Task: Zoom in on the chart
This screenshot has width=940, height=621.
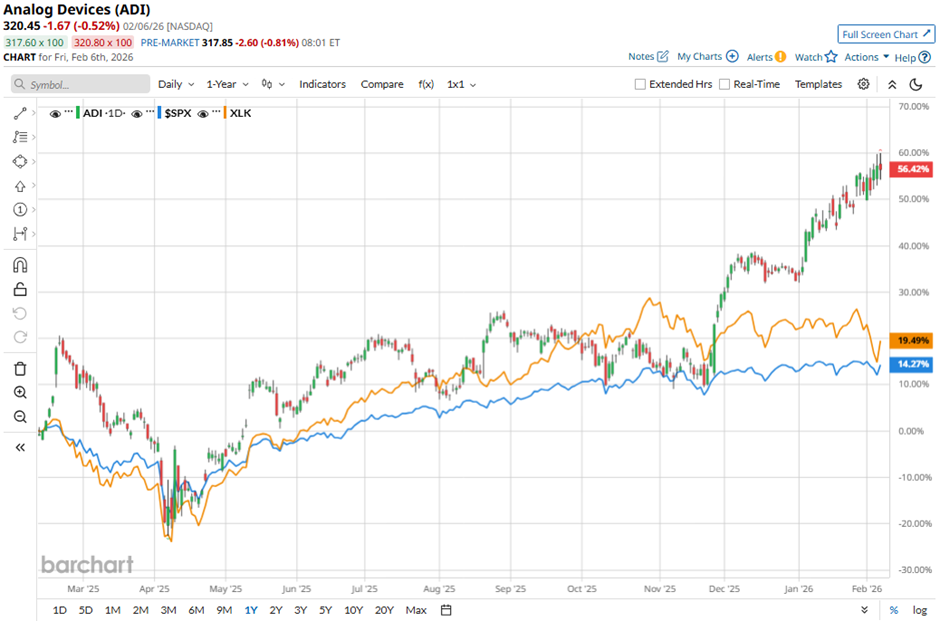Action: click(20, 392)
